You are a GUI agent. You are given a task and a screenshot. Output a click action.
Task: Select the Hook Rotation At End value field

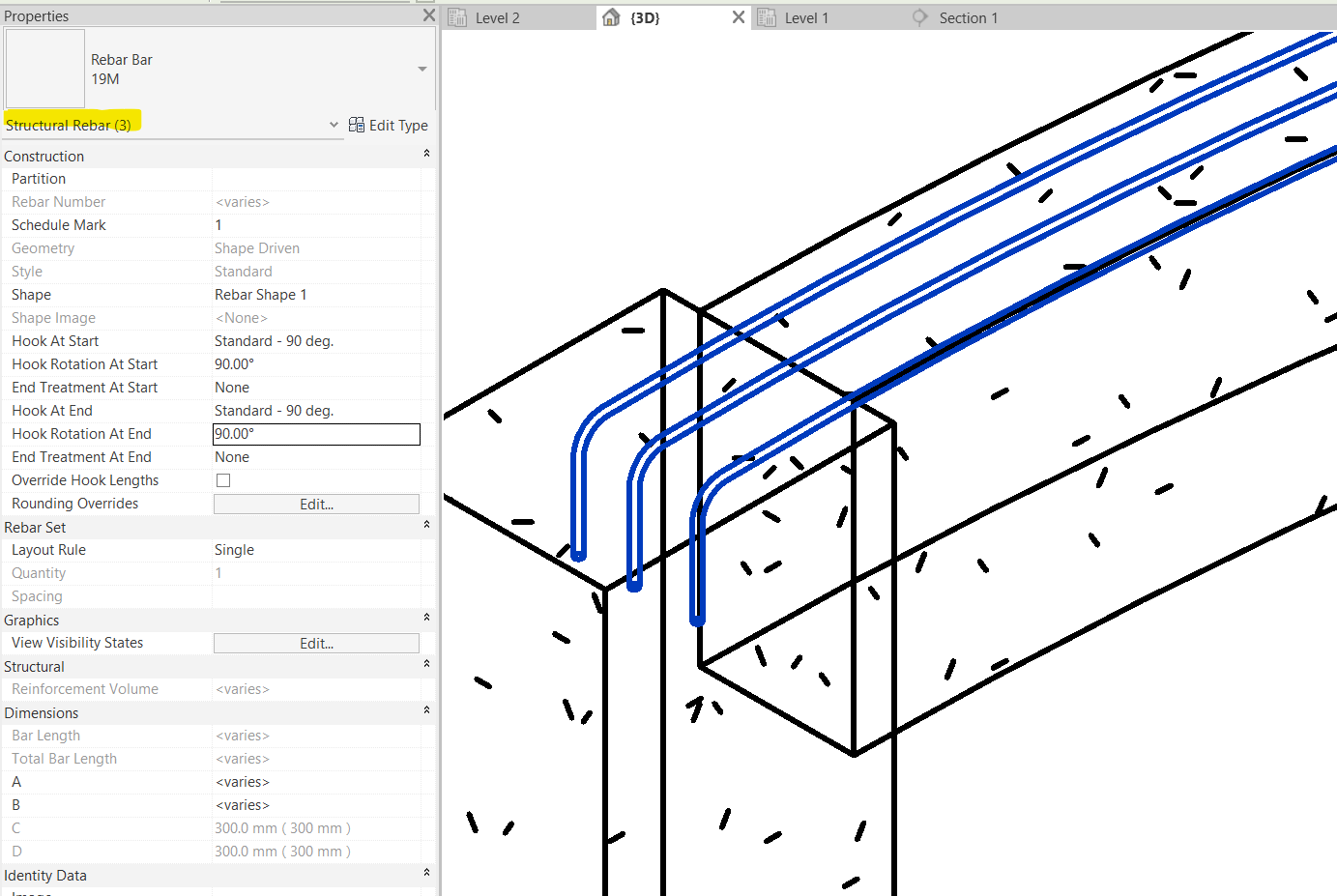pos(316,434)
